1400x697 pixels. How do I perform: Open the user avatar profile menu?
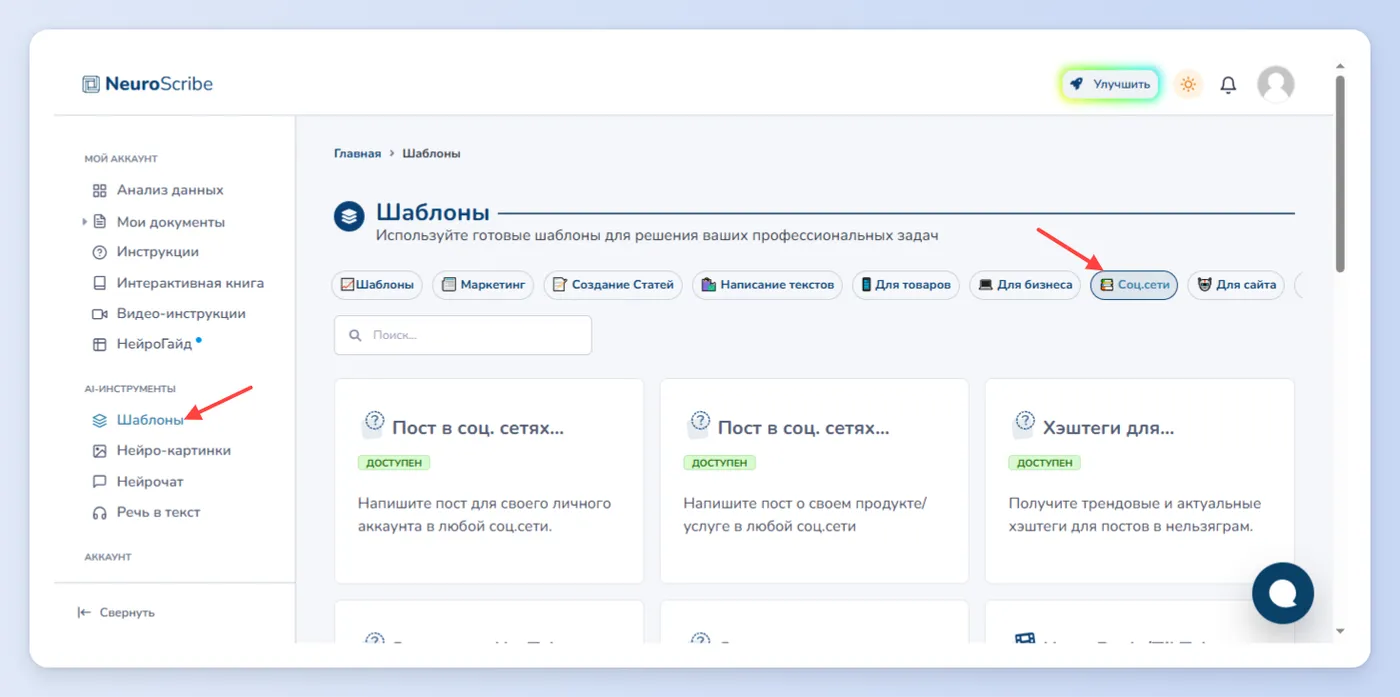point(1275,85)
